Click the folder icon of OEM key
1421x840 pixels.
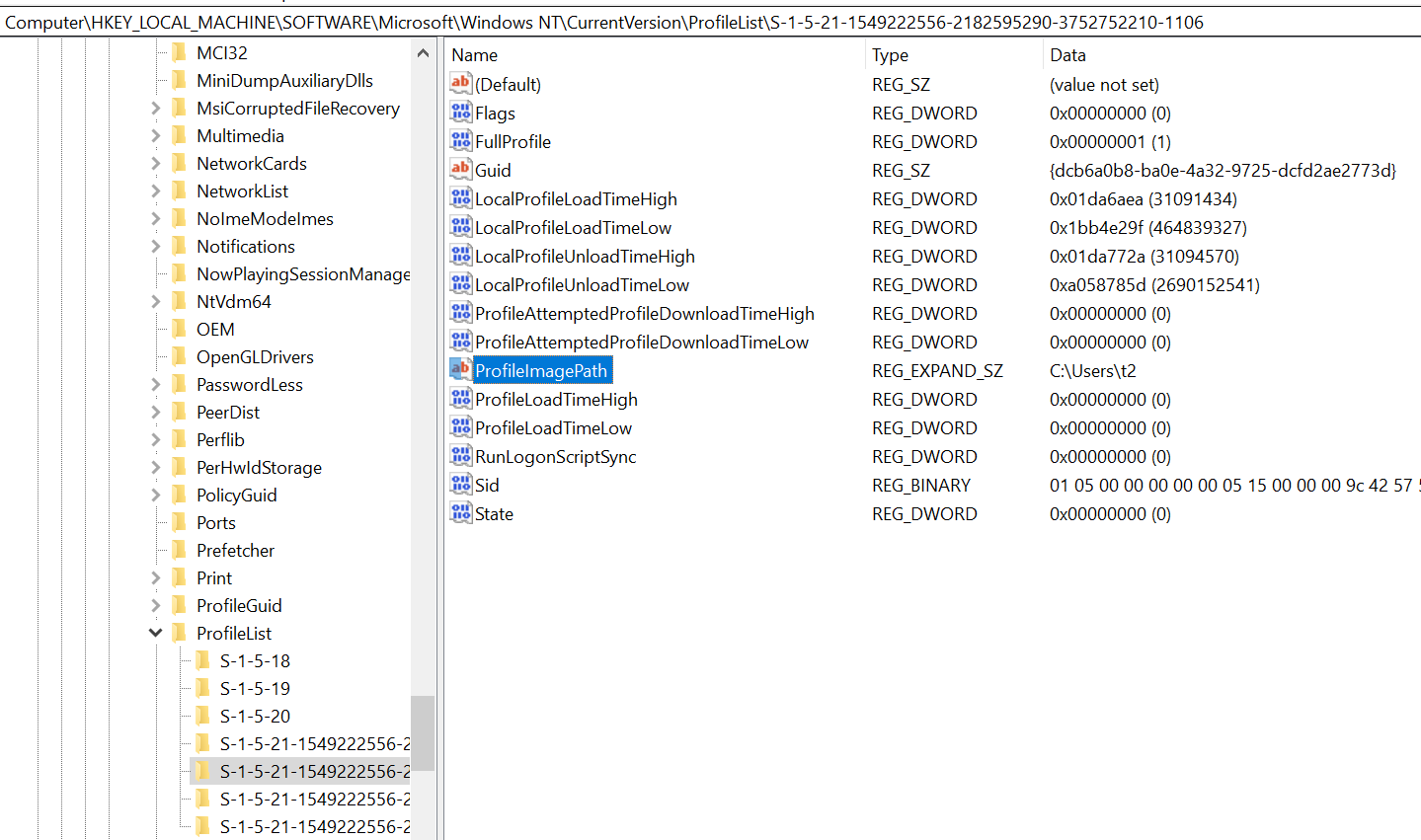(178, 329)
